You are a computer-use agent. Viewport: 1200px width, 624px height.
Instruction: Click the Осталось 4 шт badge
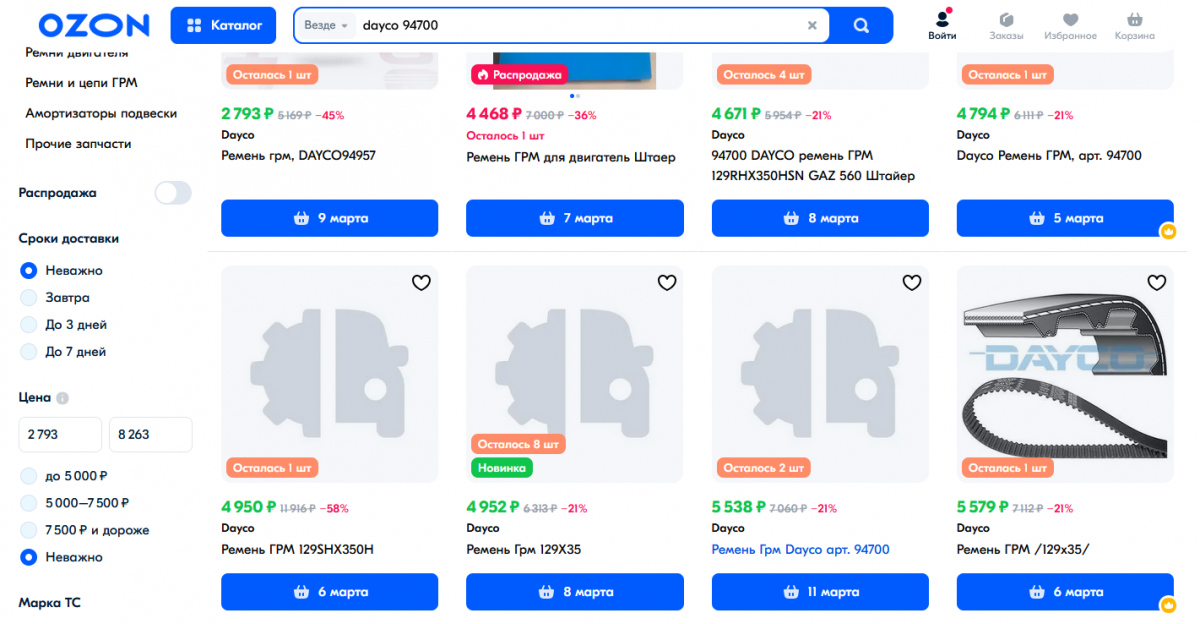(764, 74)
